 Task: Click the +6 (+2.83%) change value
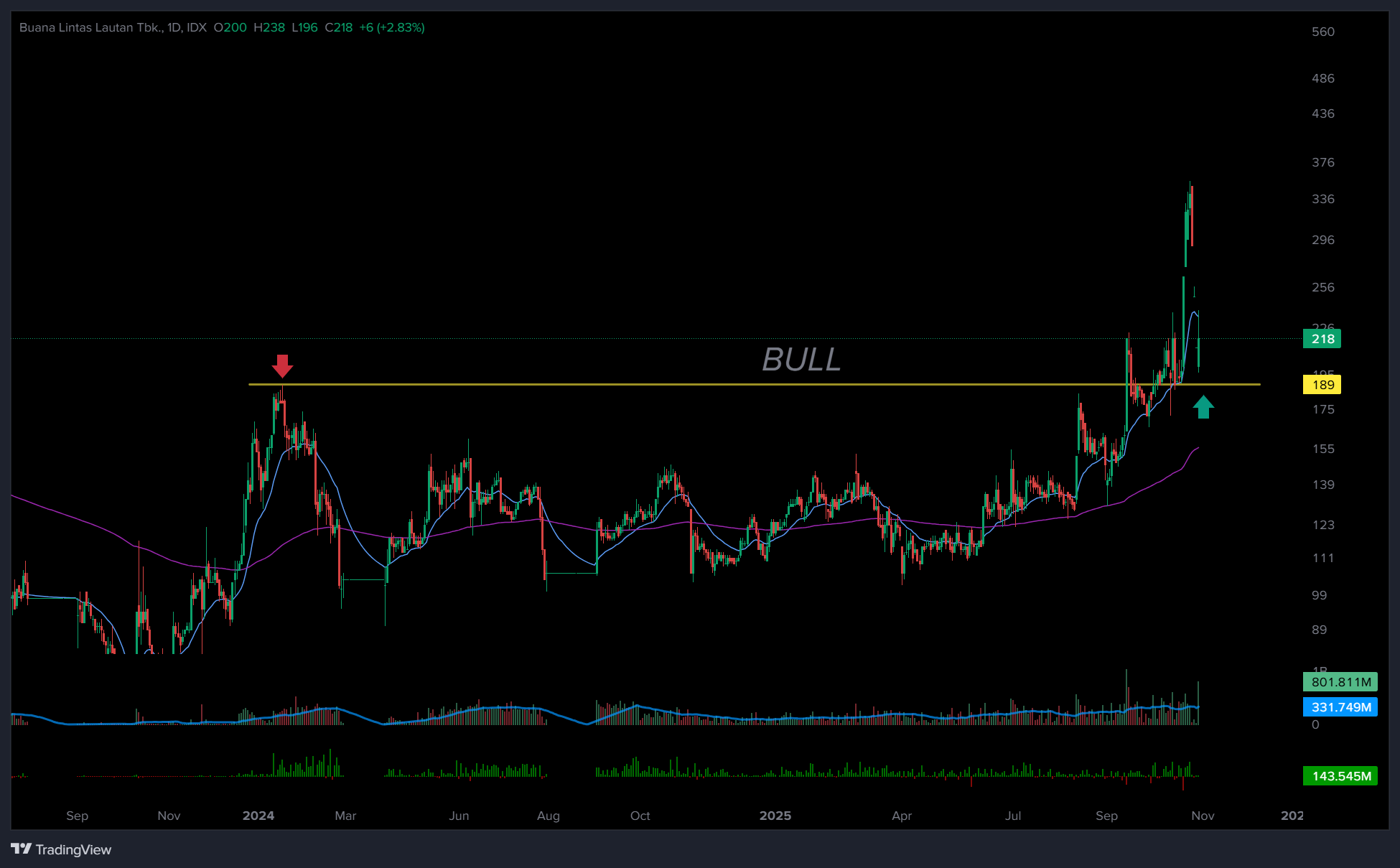coord(392,27)
